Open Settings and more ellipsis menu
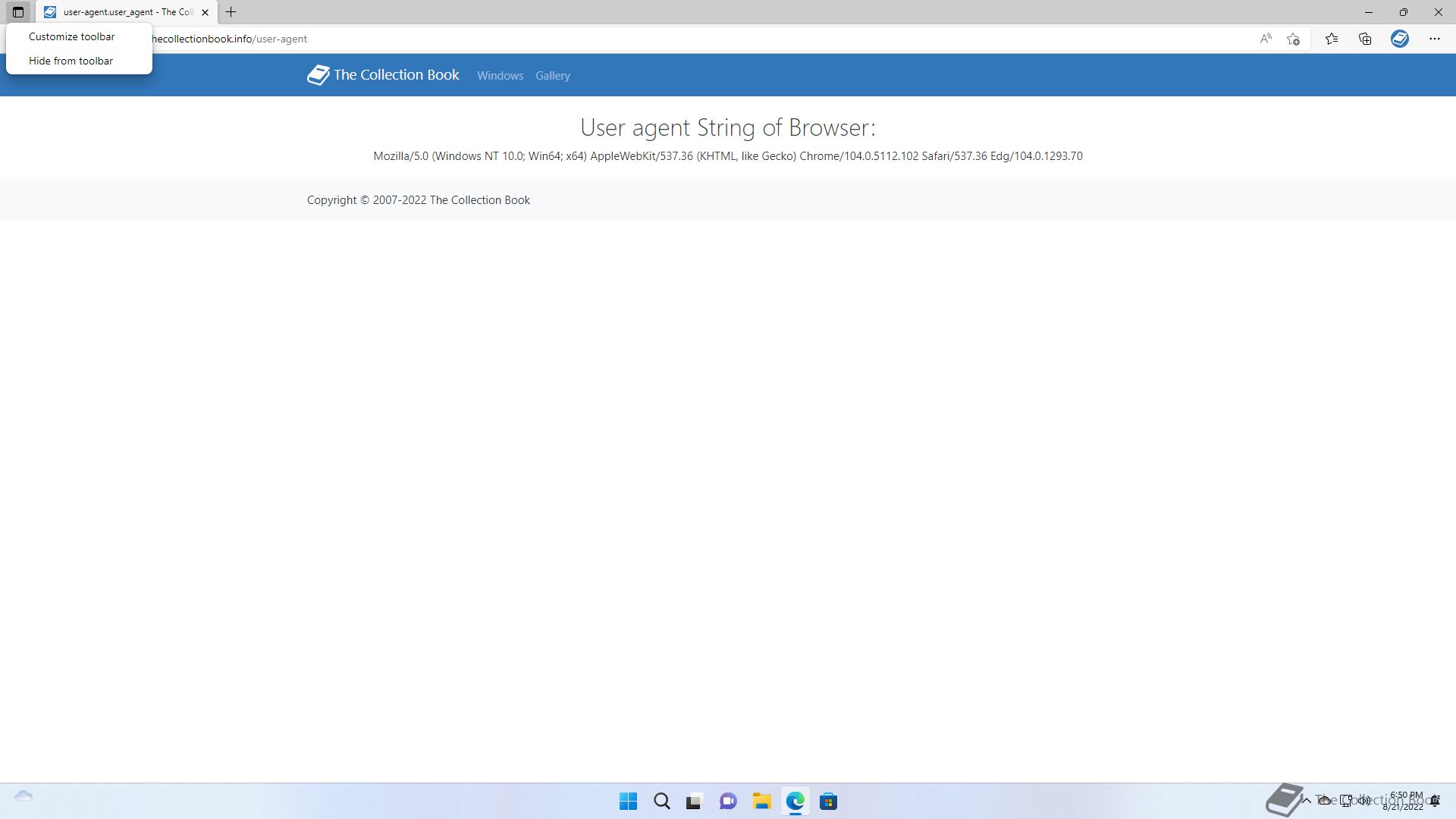The height and width of the screenshot is (819, 1456). point(1434,39)
